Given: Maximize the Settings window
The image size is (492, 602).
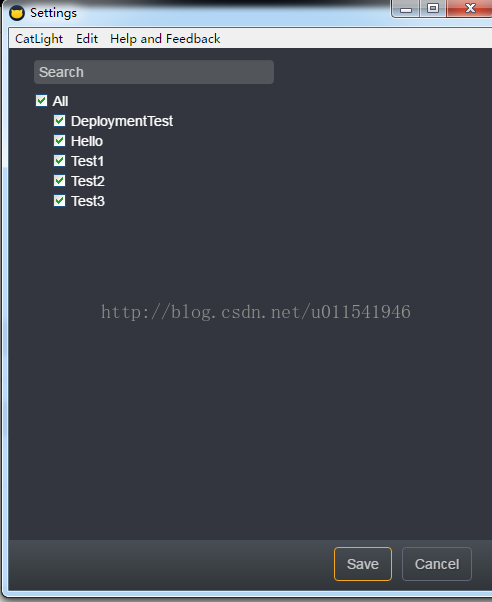Looking at the screenshot, I should tap(433, 8).
